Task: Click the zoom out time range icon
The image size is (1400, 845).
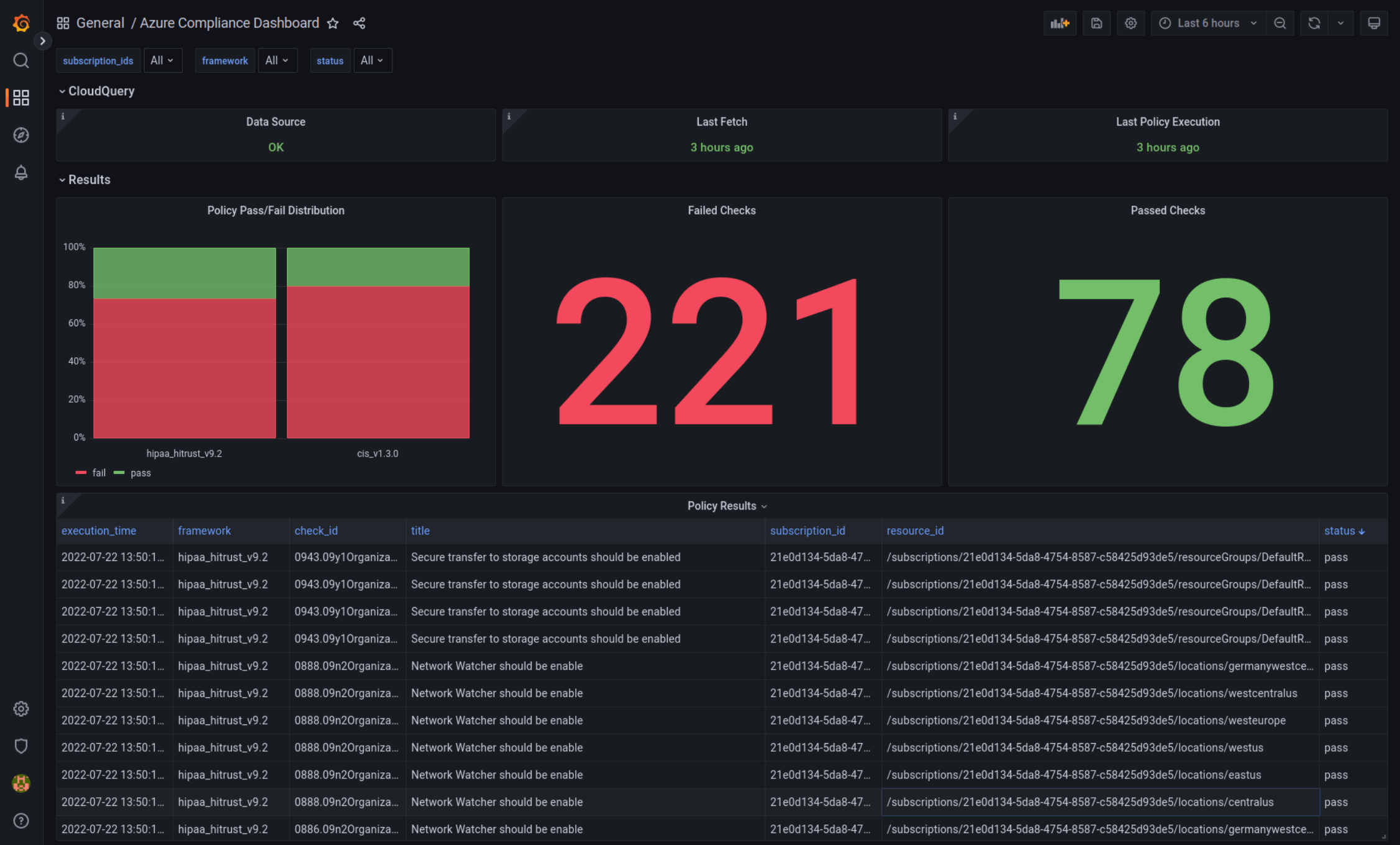Action: coord(1280,23)
